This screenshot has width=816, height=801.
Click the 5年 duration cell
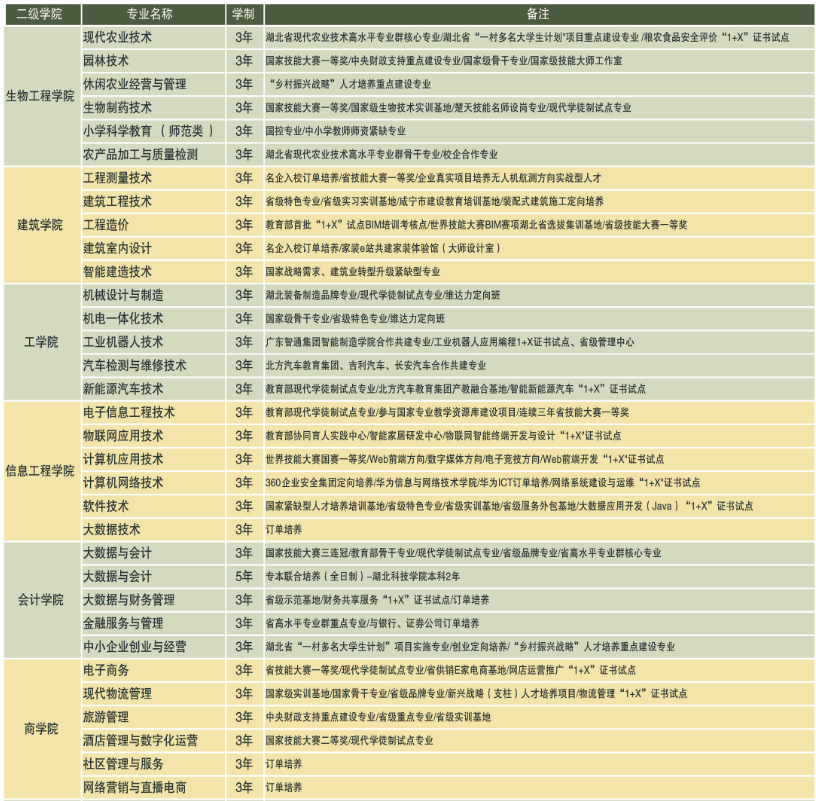point(243,576)
